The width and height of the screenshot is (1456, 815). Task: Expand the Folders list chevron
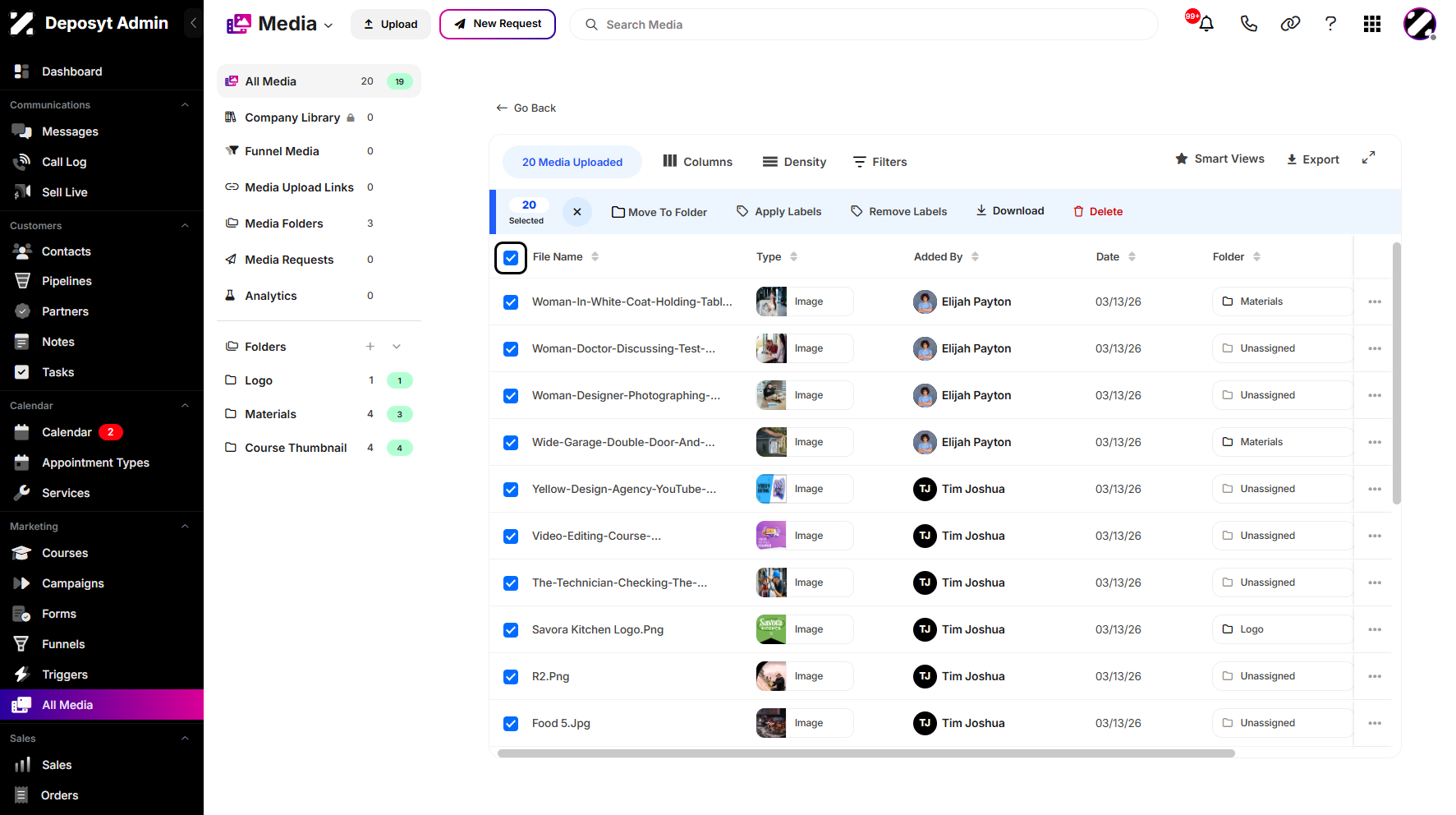pyautogui.click(x=397, y=347)
